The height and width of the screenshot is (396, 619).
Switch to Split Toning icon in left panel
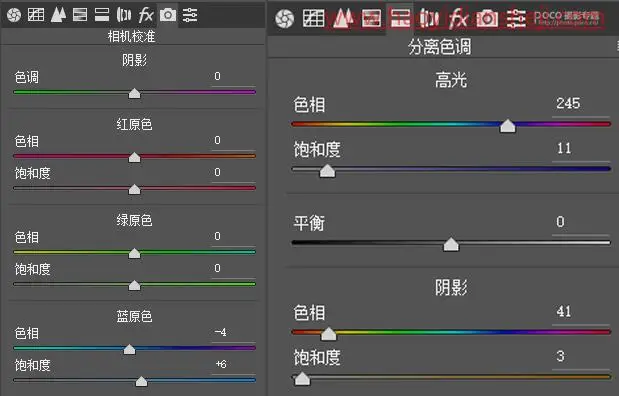point(102,15)
